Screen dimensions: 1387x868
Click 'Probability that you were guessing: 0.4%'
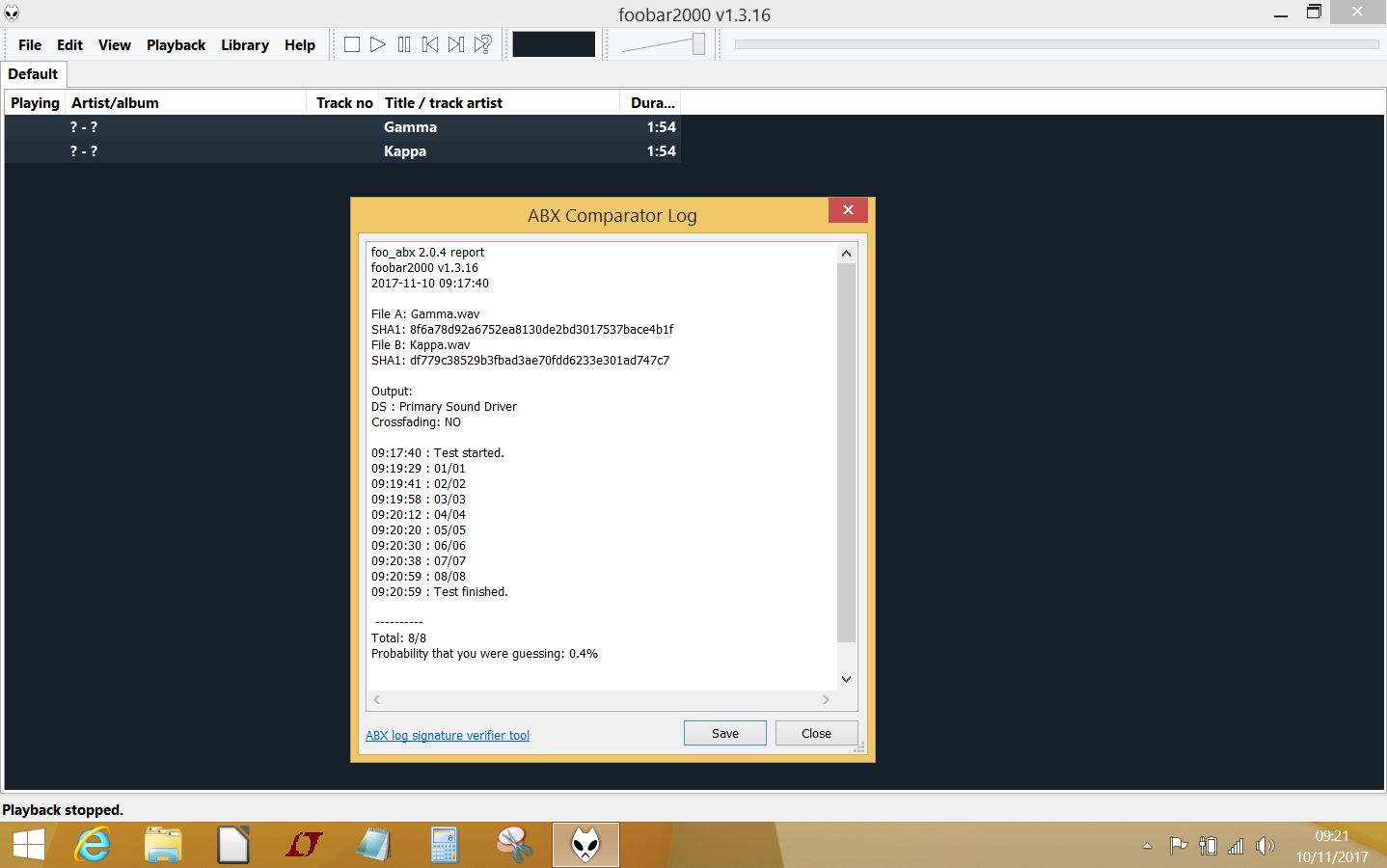[484, 653]
